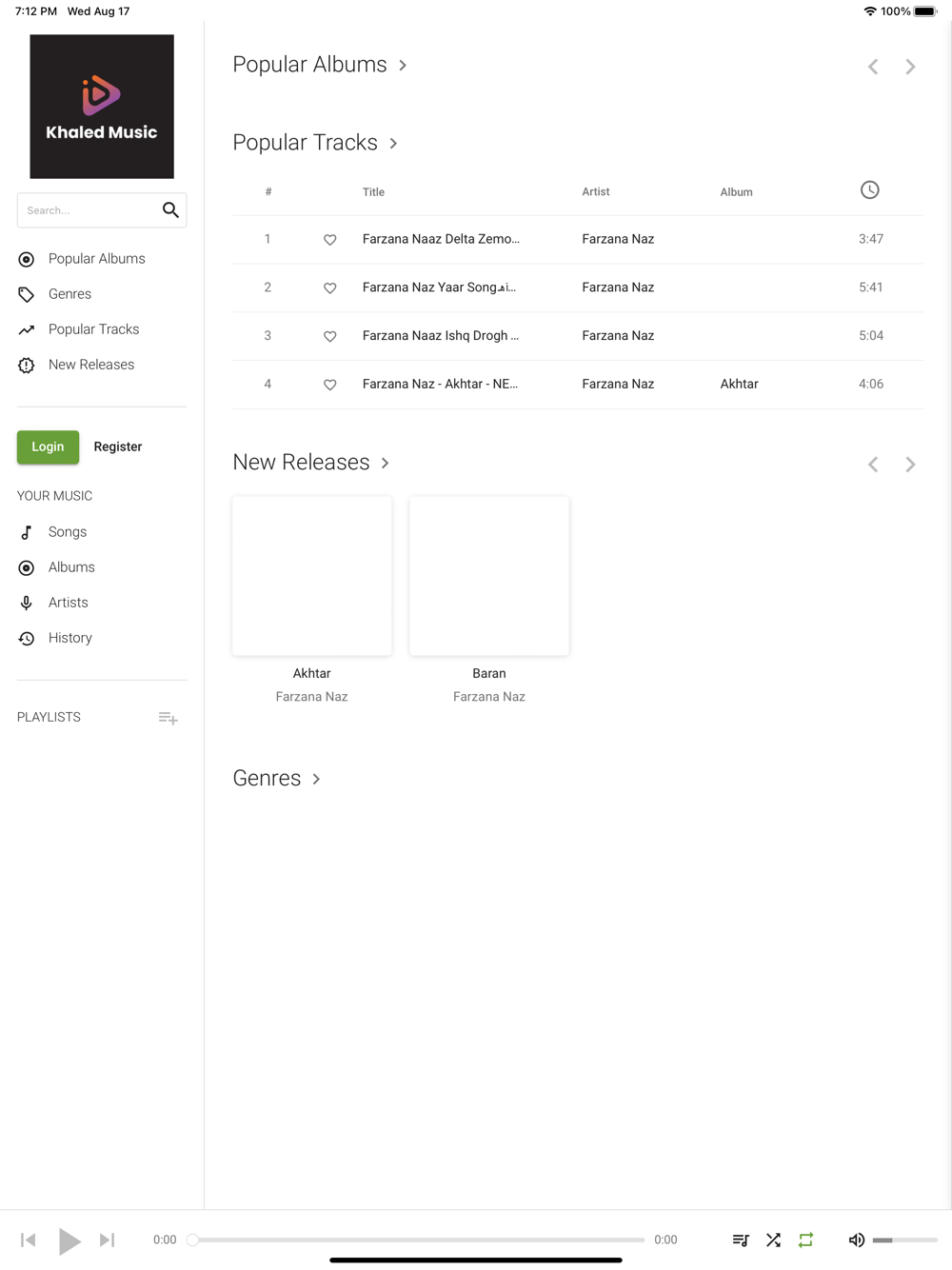Click track title Farzana Naaz Ishq Drogh
The width and height of the screenshot is (952, 1270).
pos(441,336)
